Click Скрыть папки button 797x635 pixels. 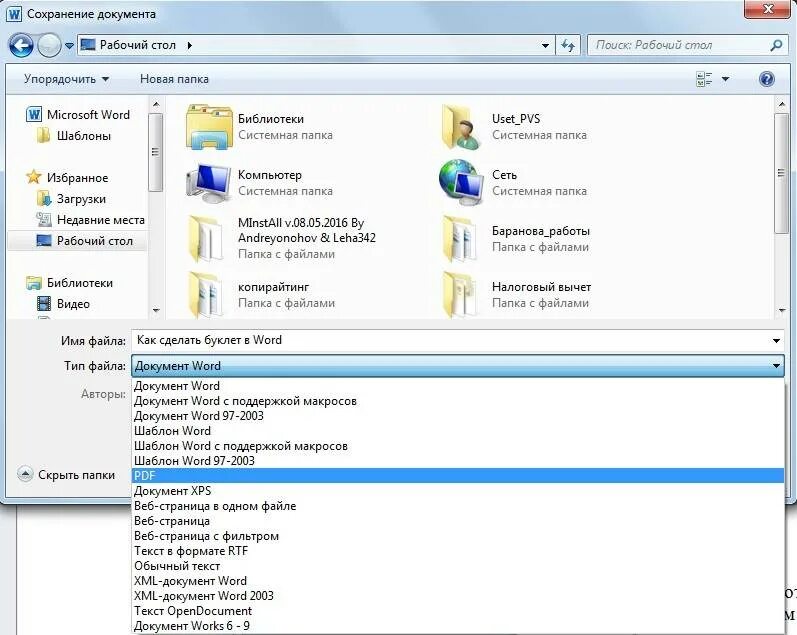[67, 474]
